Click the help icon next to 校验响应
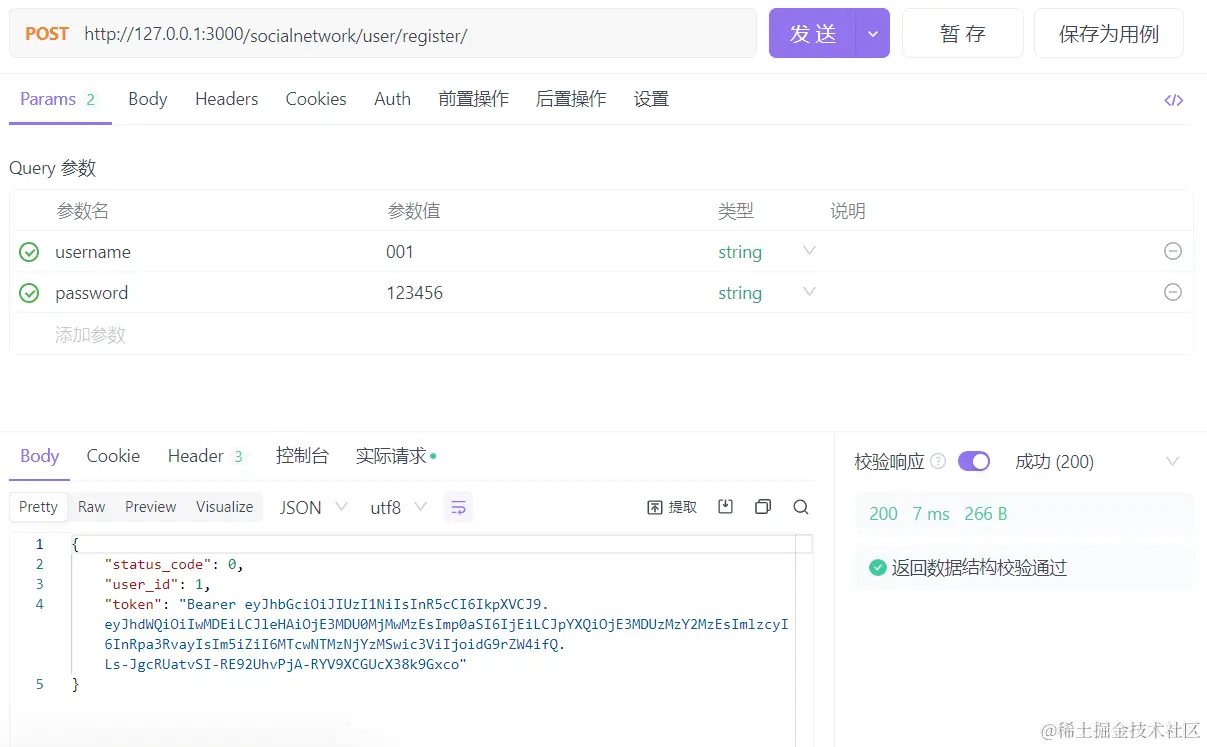The width and height of the screenshot is (1207, 747). 938,461
